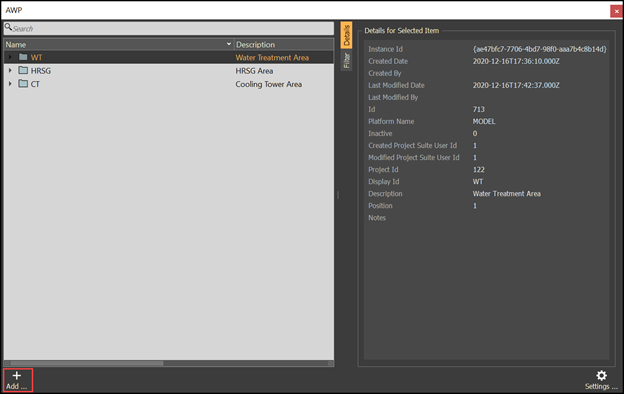Focus the Search input field
This screenshot has width=624, height=394.
pos(169,28)
